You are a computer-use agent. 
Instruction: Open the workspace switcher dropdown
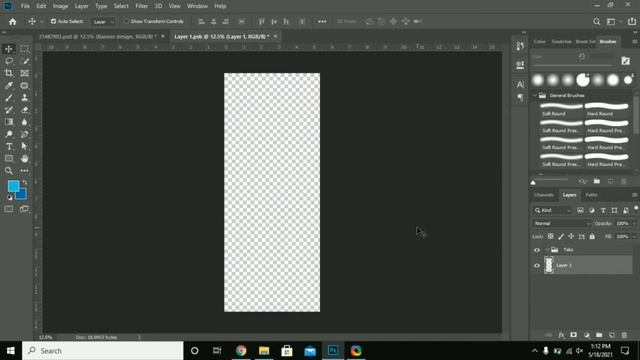tap(613, 22)
